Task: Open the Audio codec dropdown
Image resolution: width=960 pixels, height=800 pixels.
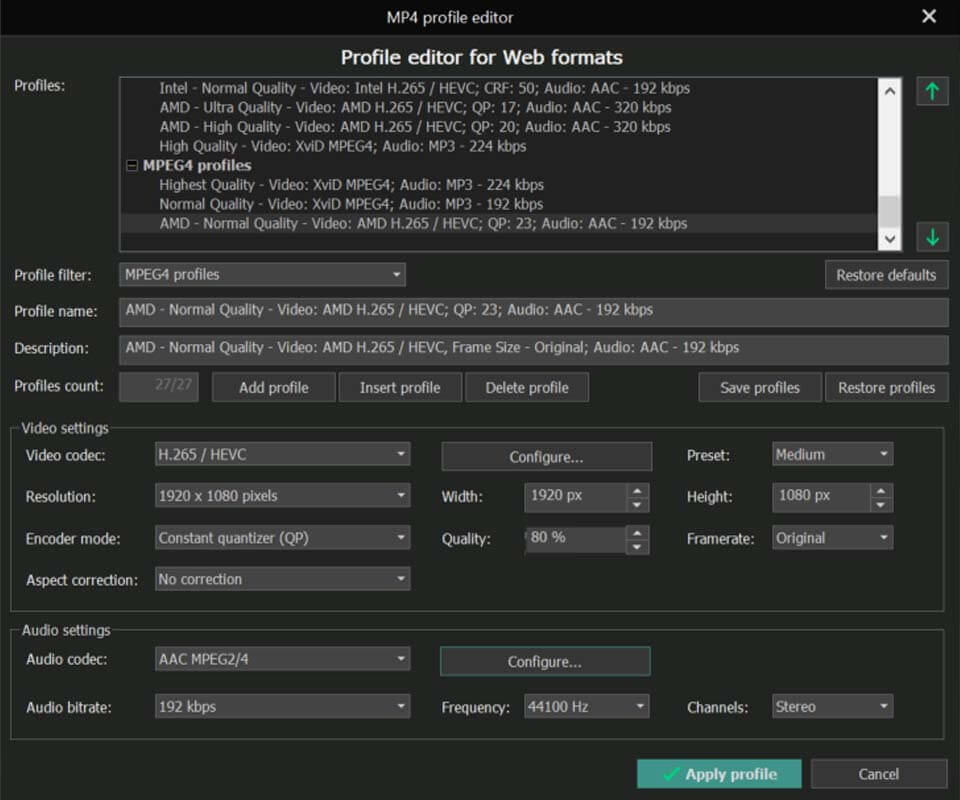Action: (282, 659)
